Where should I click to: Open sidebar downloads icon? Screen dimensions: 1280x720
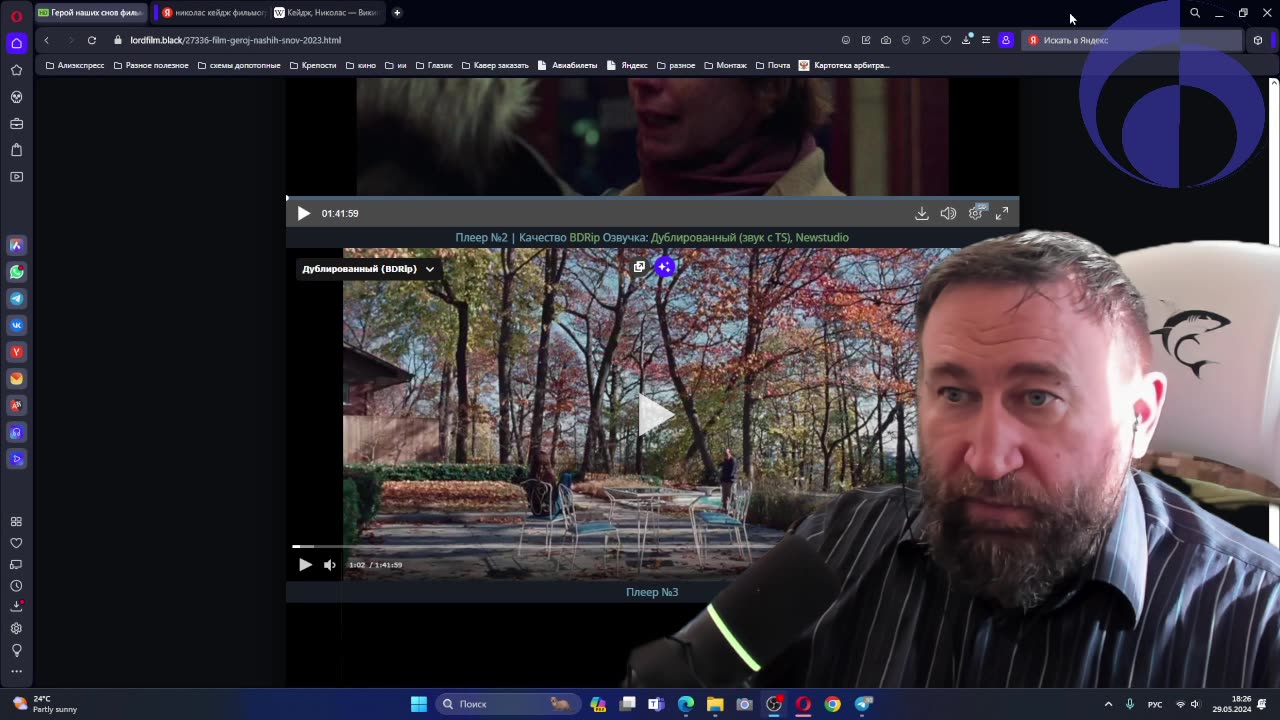[16, 606]
